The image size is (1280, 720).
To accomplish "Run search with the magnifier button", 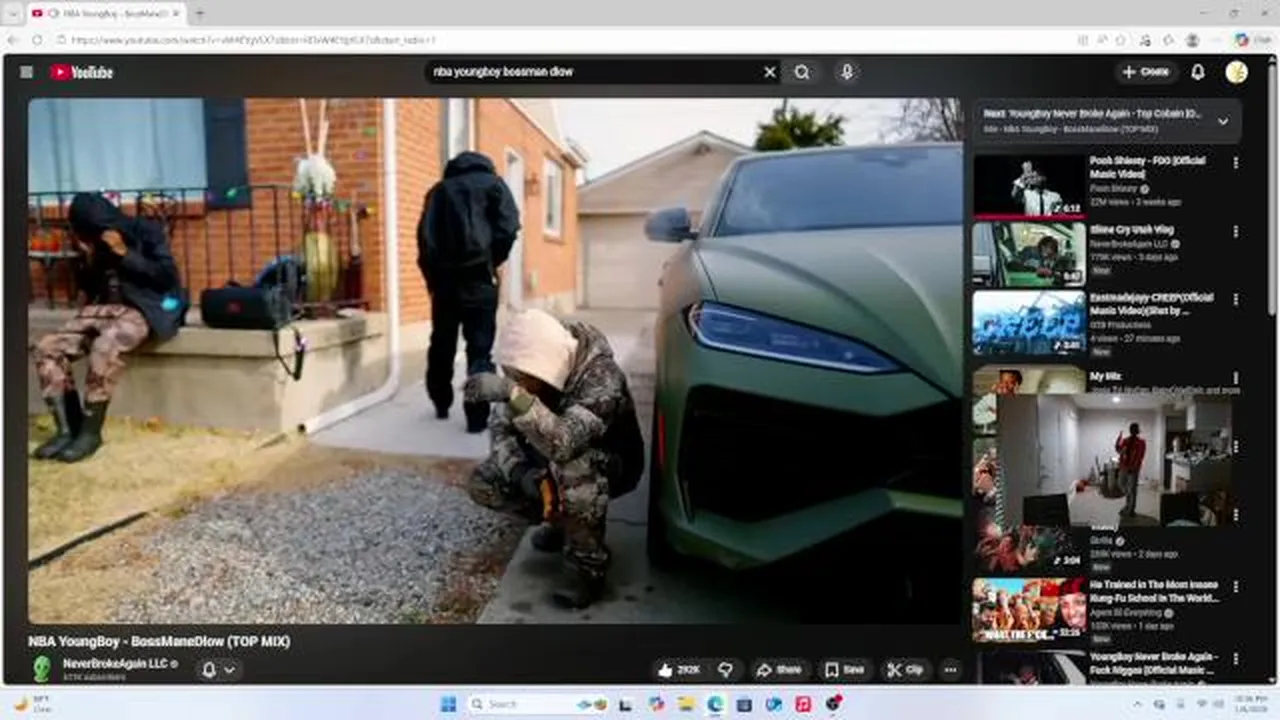I will click(x=802, y=72).
